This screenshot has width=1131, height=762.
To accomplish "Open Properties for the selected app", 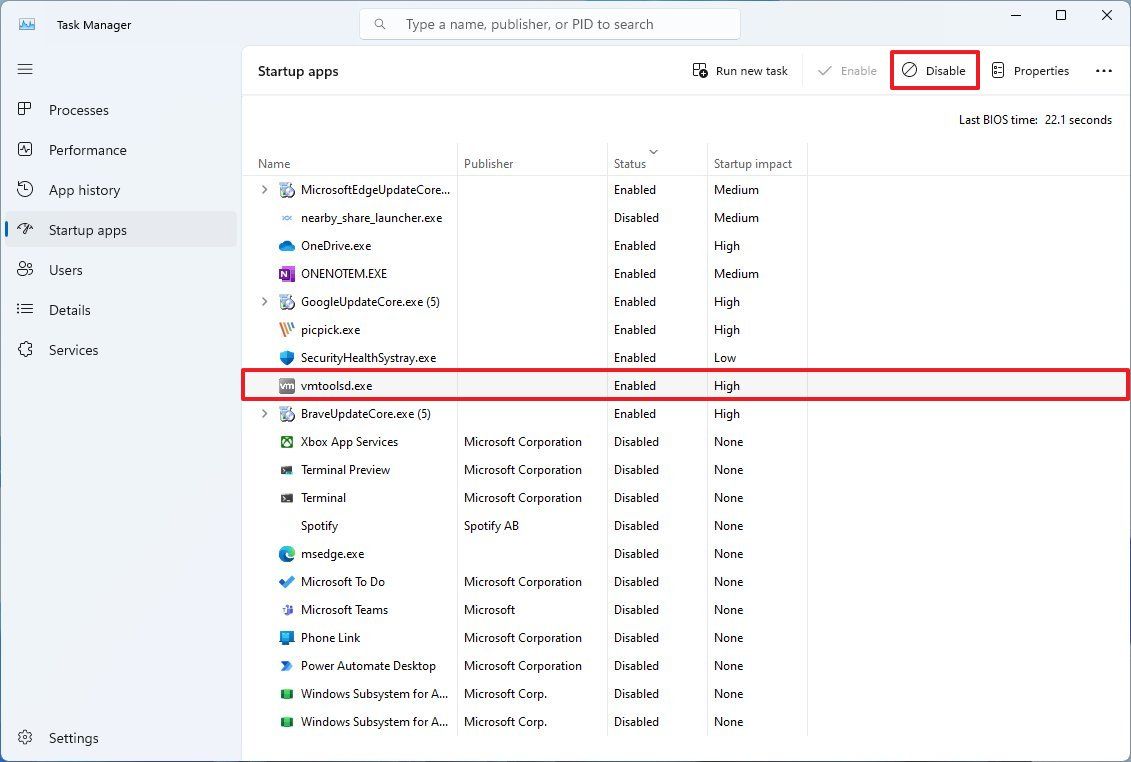I will (1030, 70).
